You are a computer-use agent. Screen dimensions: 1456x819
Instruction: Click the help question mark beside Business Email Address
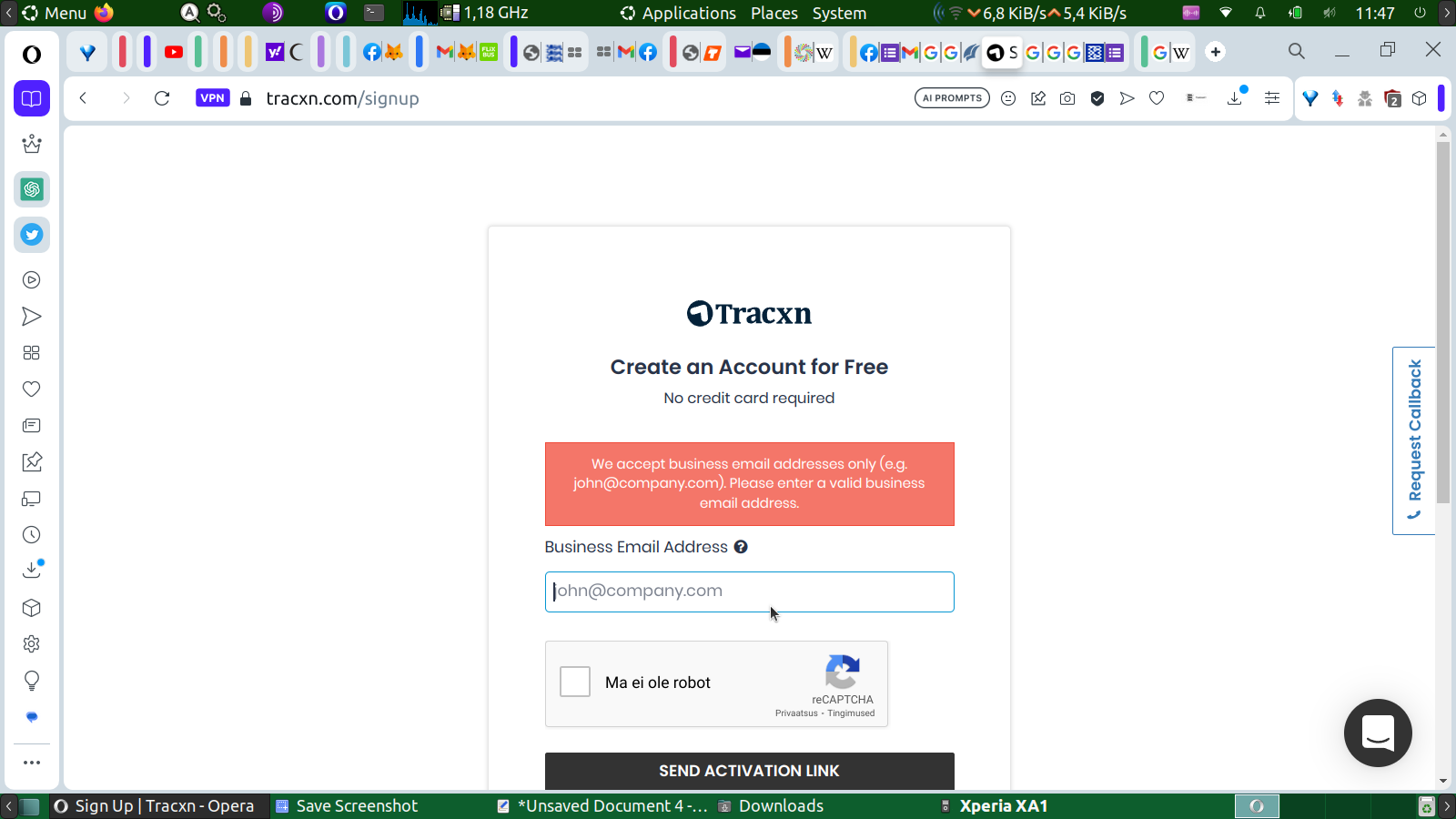(741, 547)
